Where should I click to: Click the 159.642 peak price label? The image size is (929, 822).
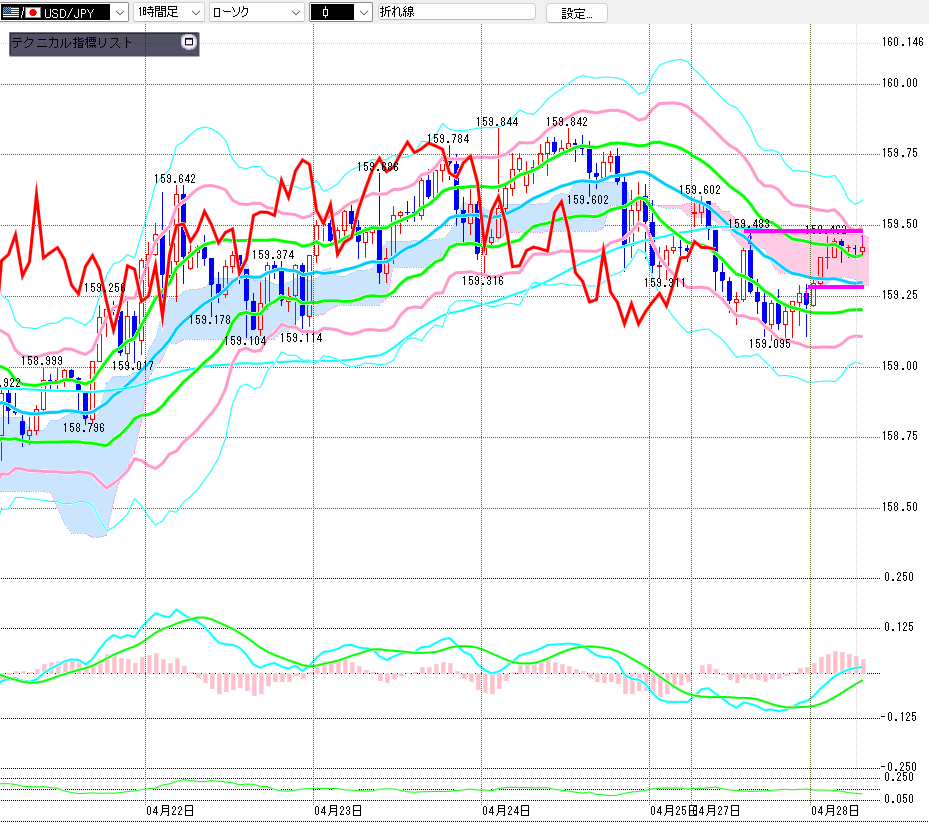click(x=175, y=179)
